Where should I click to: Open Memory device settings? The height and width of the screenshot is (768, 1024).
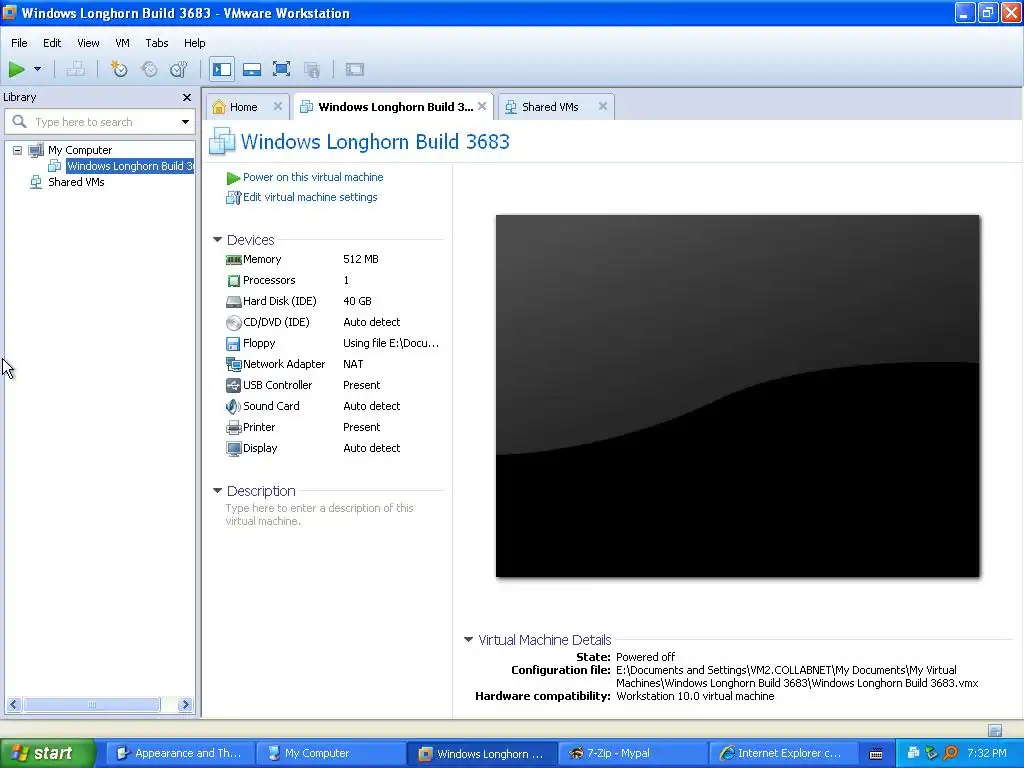tap(261, 259)
